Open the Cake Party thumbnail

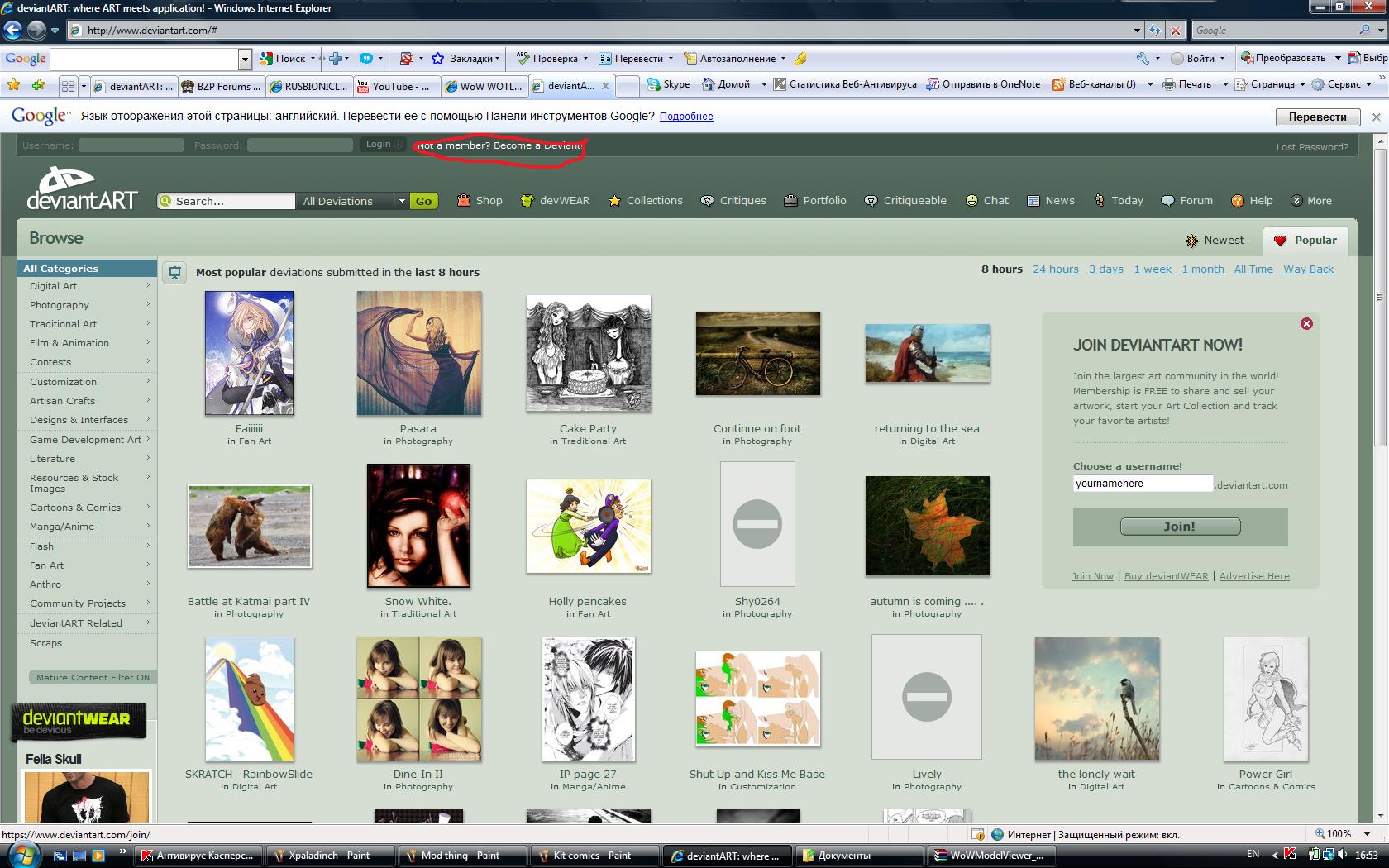point(588,353)
